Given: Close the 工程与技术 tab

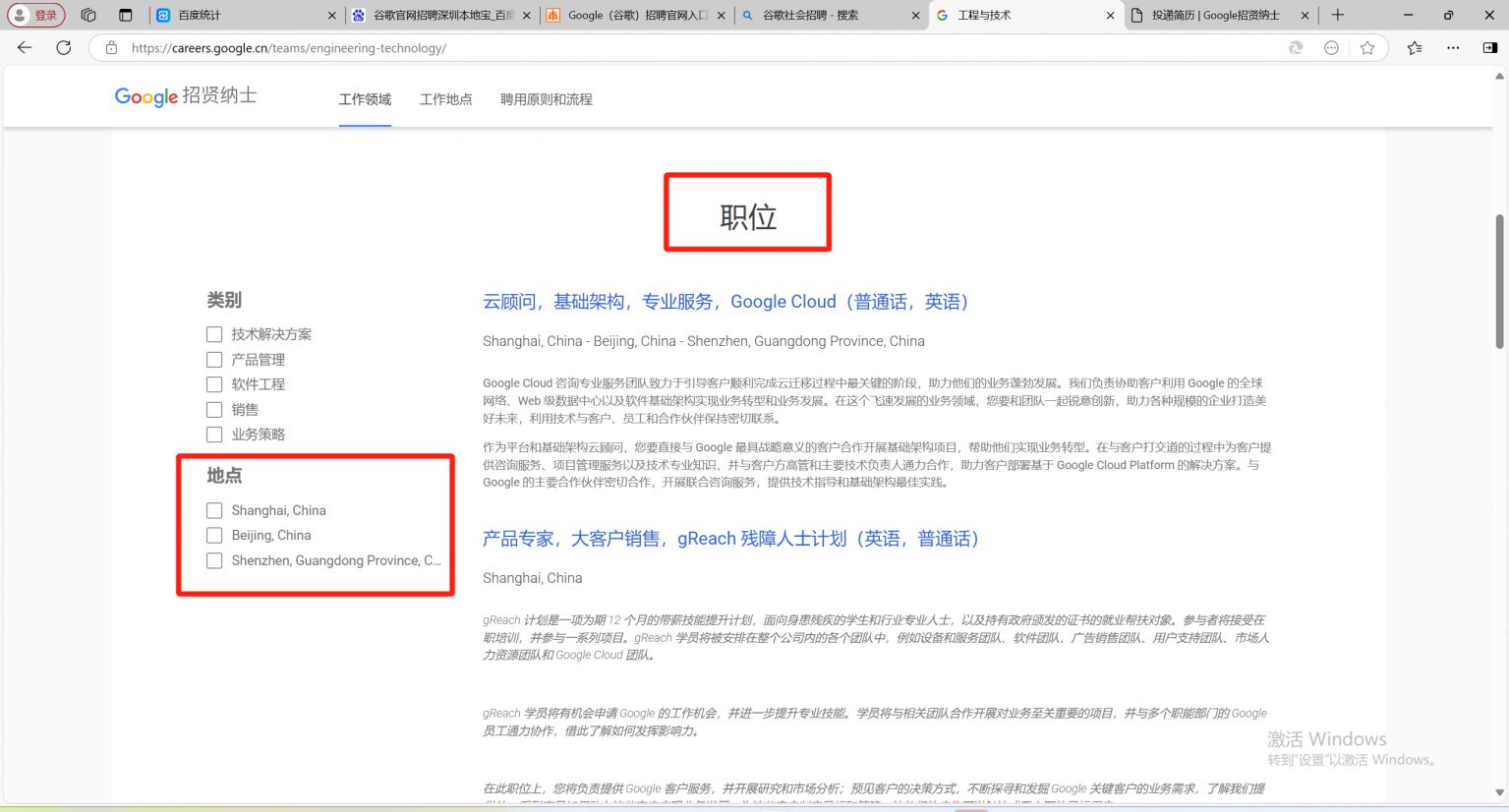Looking at the screenshot, I should click(1110, 16).
